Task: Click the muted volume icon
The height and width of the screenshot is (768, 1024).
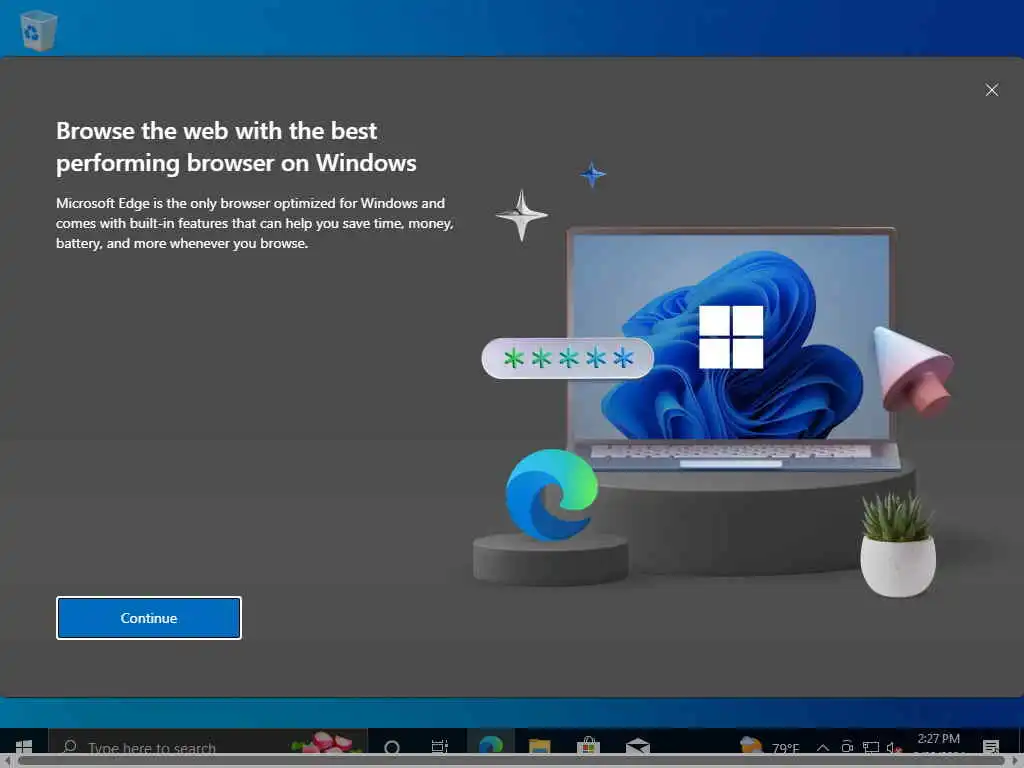Action: pyautogui.click(x=893, y=747)
